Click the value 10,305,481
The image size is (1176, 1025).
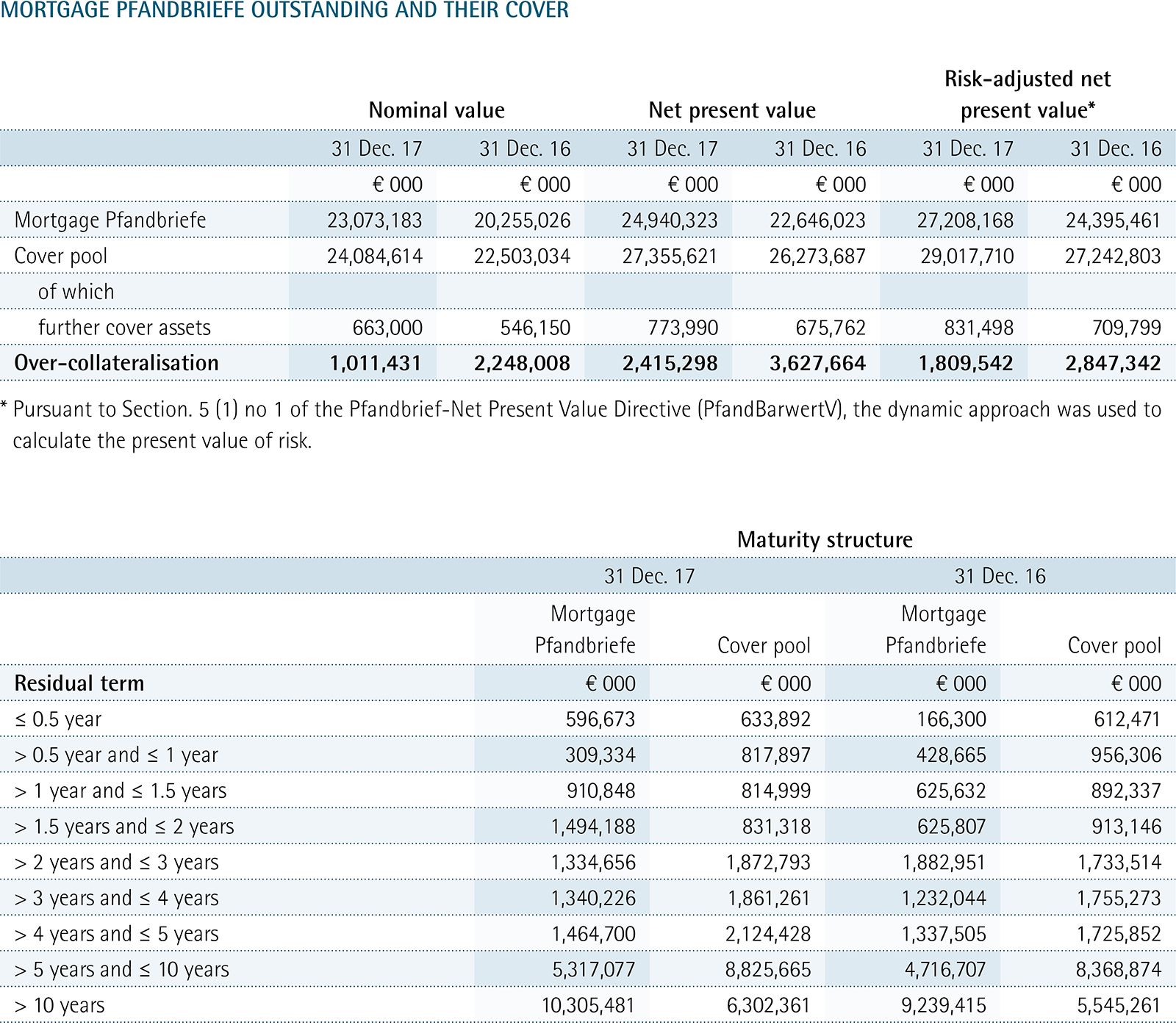tap(589, 1005)
